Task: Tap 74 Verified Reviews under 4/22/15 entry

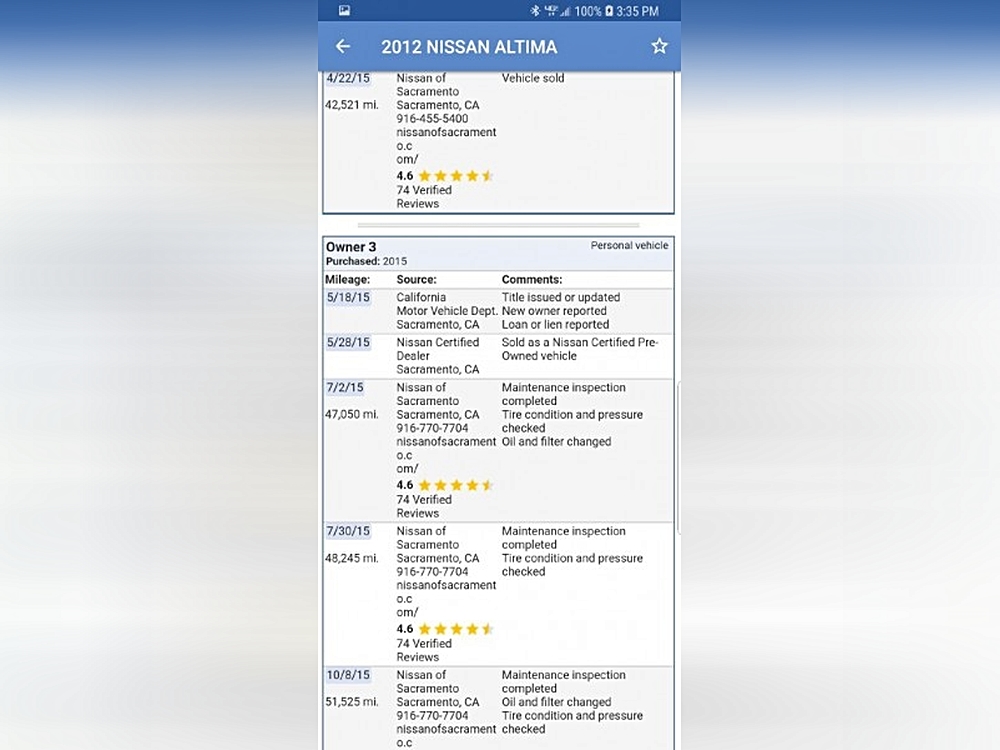Action: tap(423, 197)
